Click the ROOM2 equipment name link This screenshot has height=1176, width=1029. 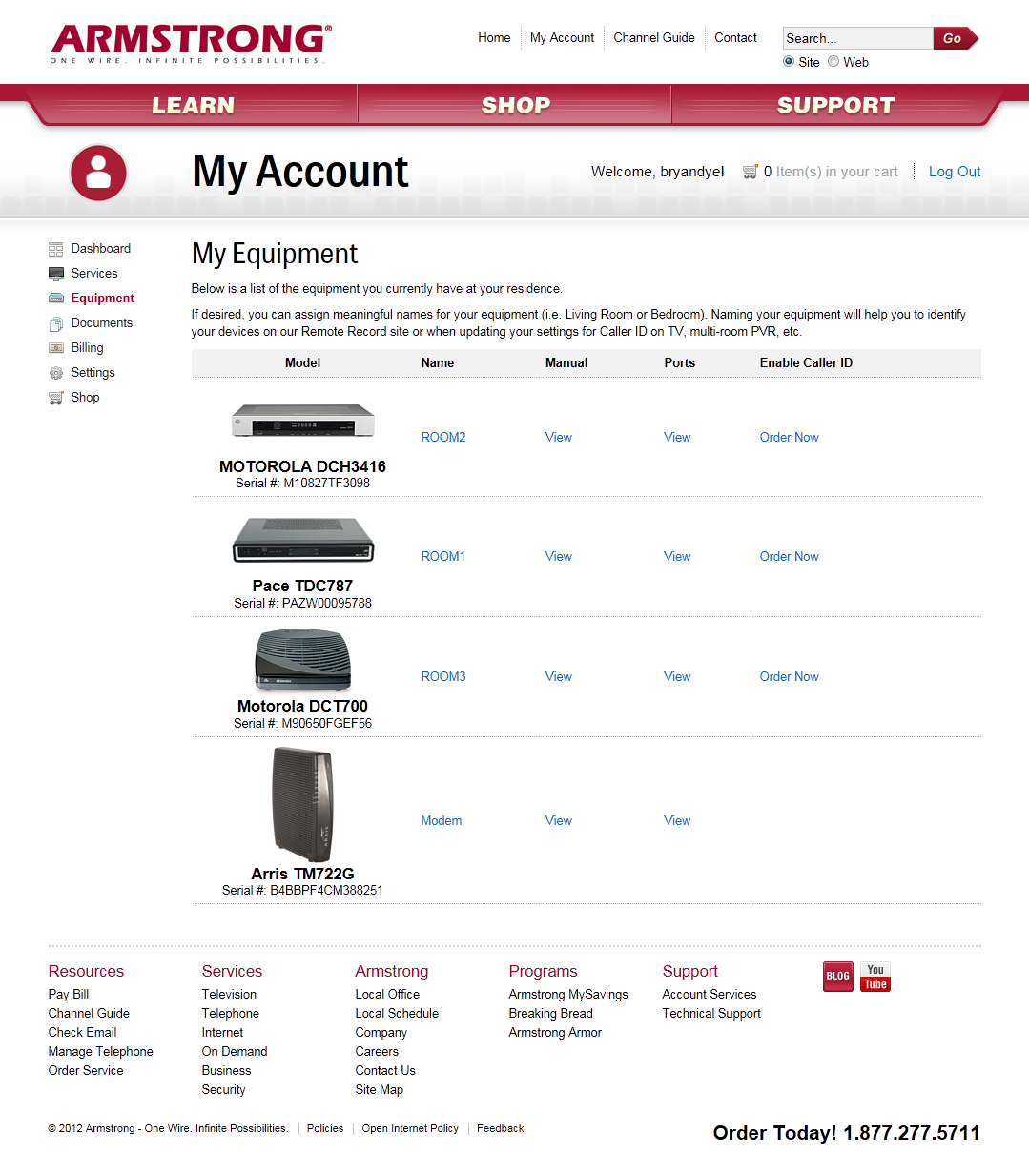coord(443,438)
